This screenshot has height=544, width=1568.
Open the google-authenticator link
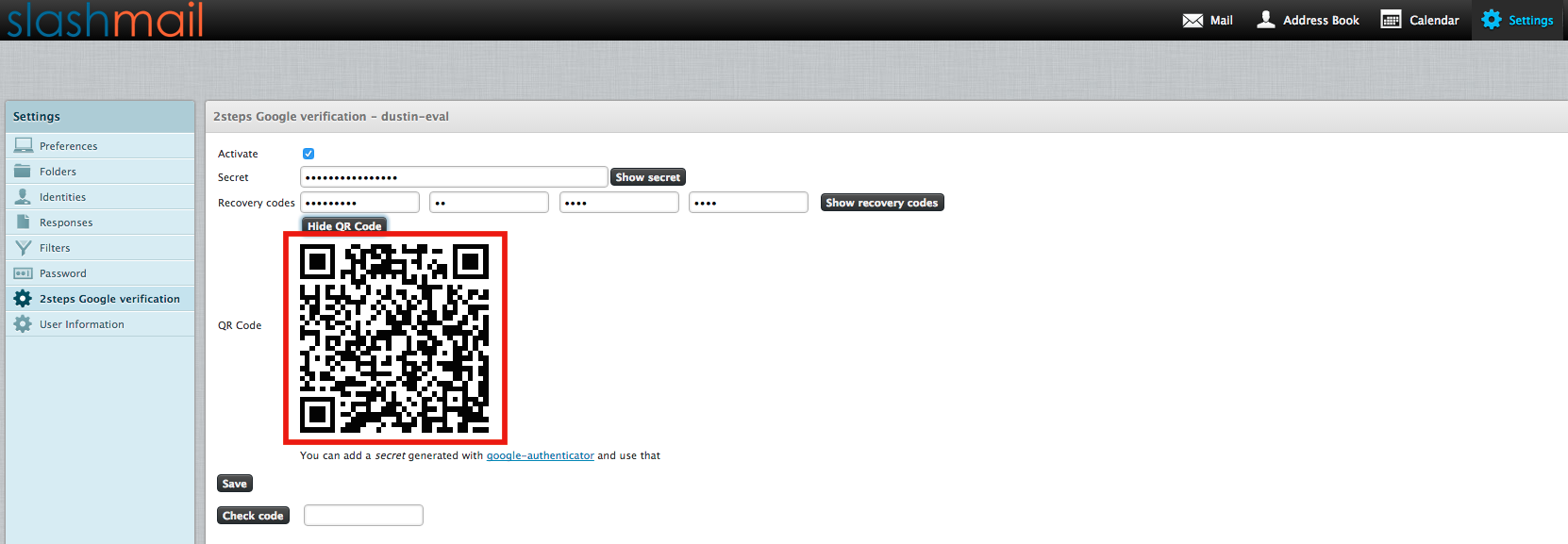click(540, 455)
